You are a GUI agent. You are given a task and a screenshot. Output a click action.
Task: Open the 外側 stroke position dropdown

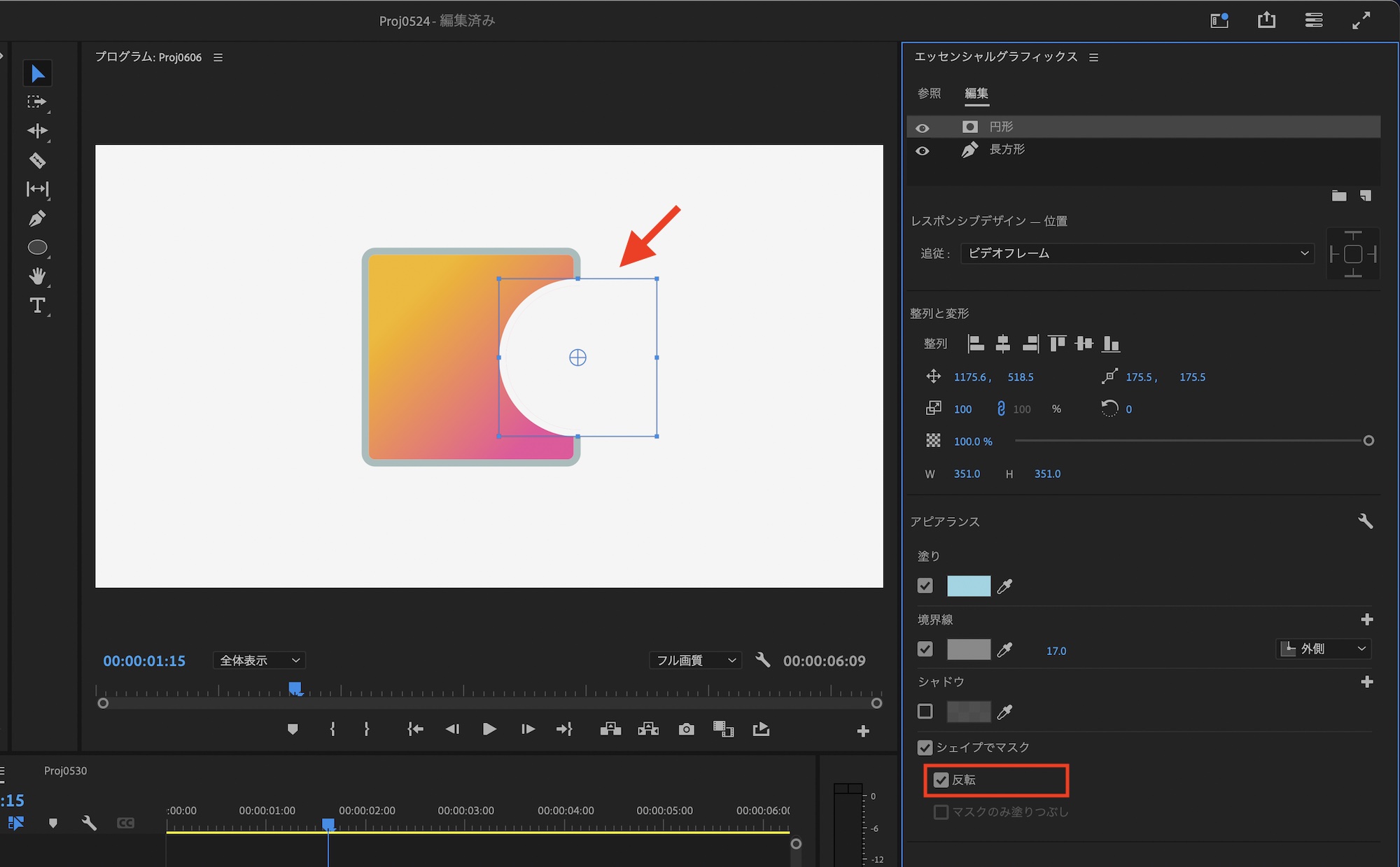coord(1323,649)
